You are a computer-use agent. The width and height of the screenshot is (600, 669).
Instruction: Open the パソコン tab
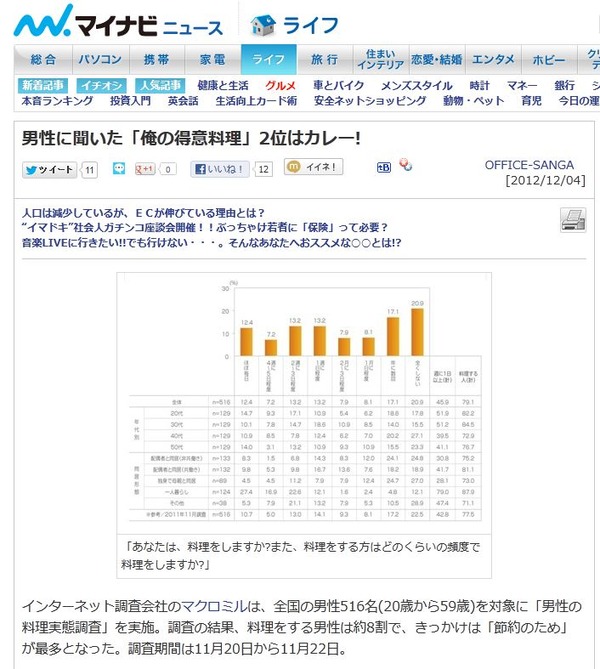tap(100, 59)
